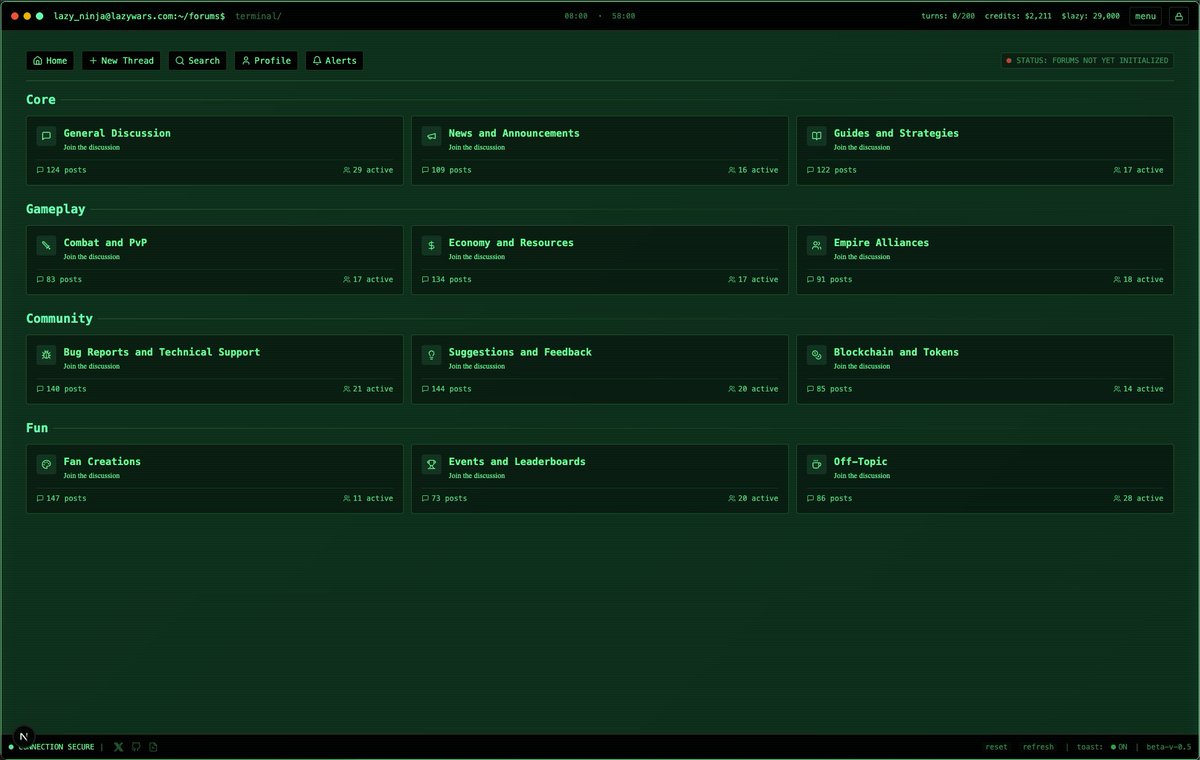Click the '124 posts' count in General Discussion
This screenshot has height=760, width=1200.
coord(61,170)
